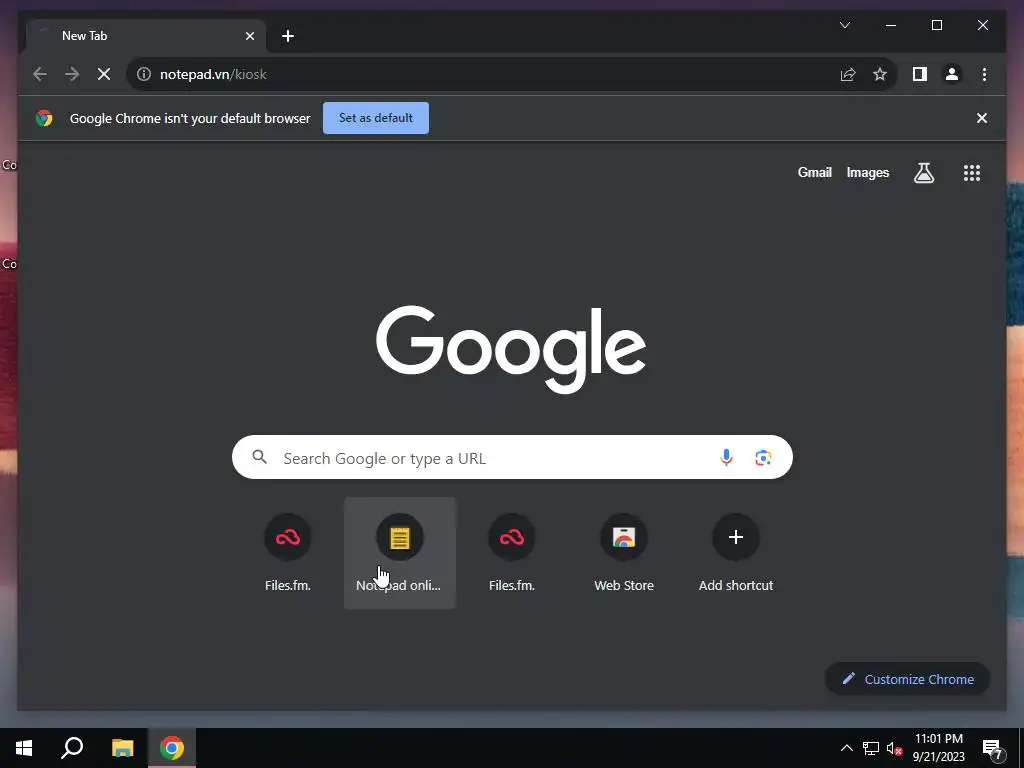
Task: Open Gmail link
Action: [814, 172]
